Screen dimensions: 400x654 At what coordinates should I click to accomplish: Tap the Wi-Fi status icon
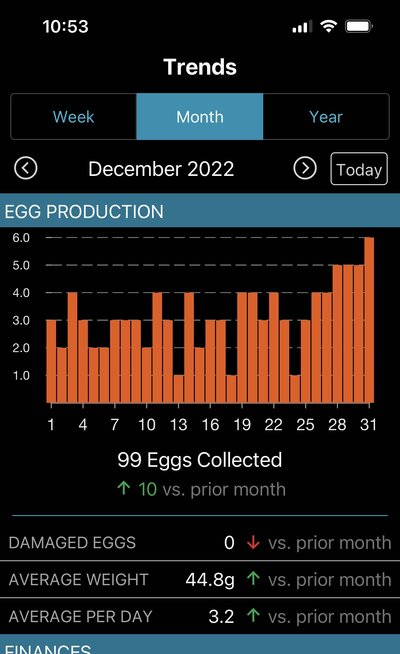[x=329, y=27]
